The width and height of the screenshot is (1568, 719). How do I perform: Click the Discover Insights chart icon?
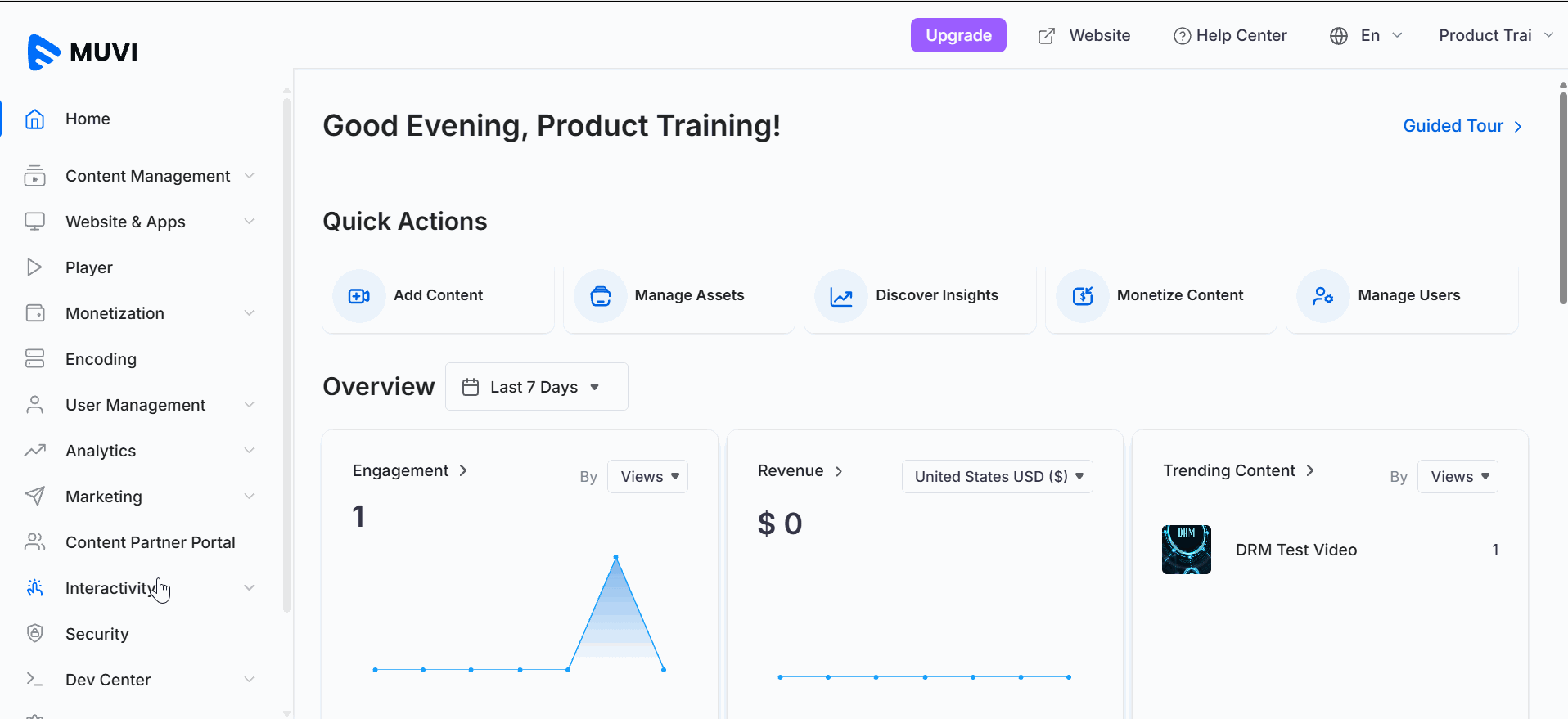tap(841, 296)
